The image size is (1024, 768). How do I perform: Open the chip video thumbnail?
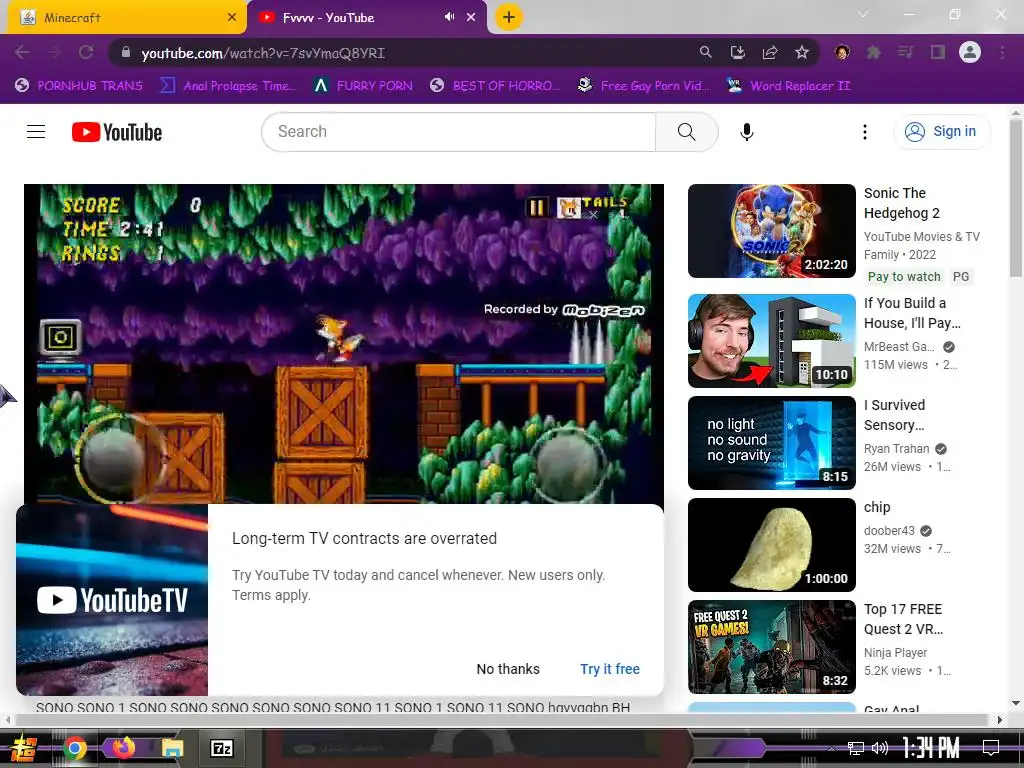[x=772, y=545]
